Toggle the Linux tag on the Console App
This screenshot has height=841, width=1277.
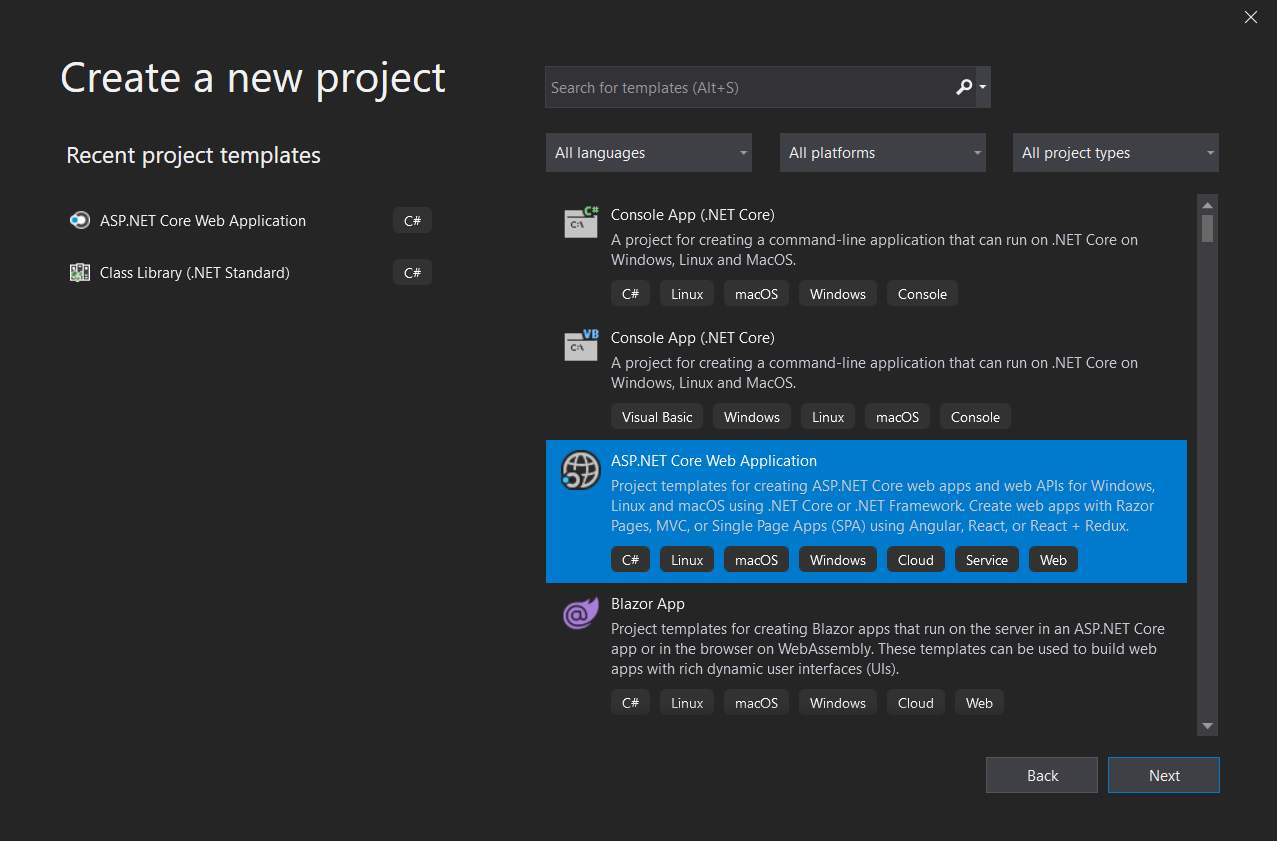pyautogui.click(x=686, y=293)
